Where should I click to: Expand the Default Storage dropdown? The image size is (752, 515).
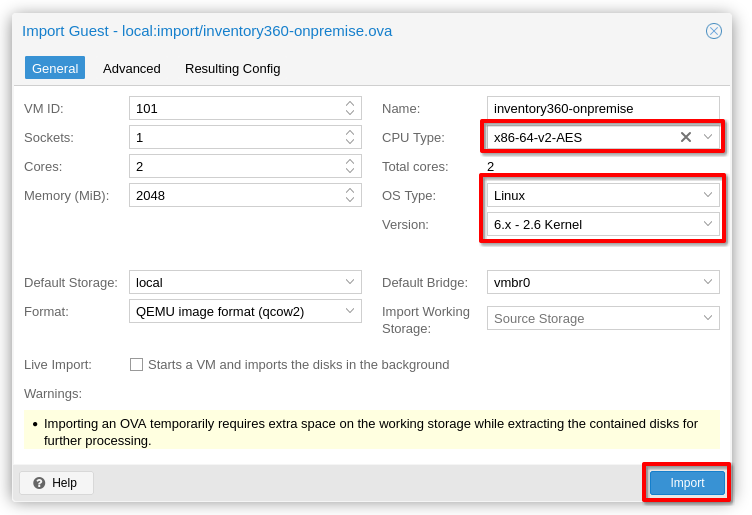click(x=350, y=282)
